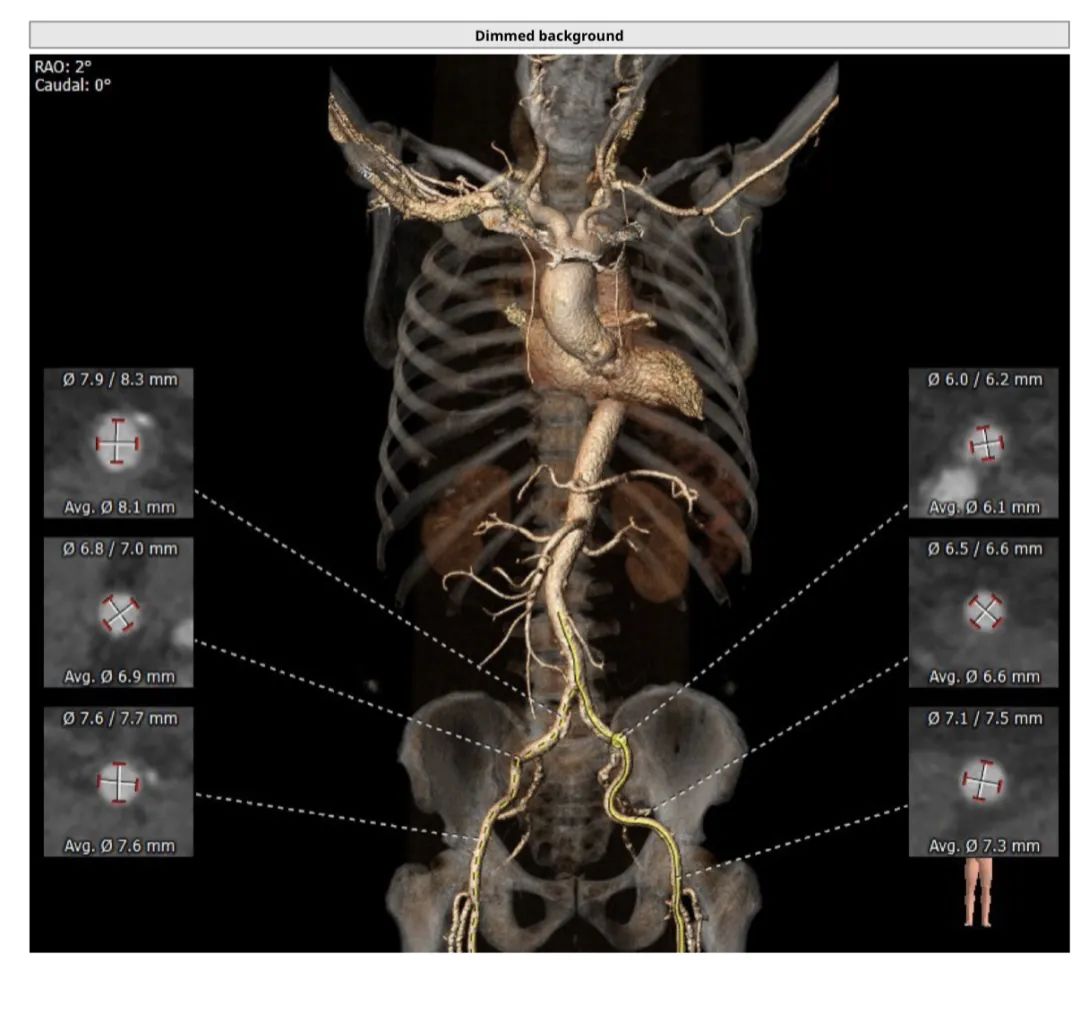
Task: Click the Dimmed background title bar
Action: coord(549,35)
